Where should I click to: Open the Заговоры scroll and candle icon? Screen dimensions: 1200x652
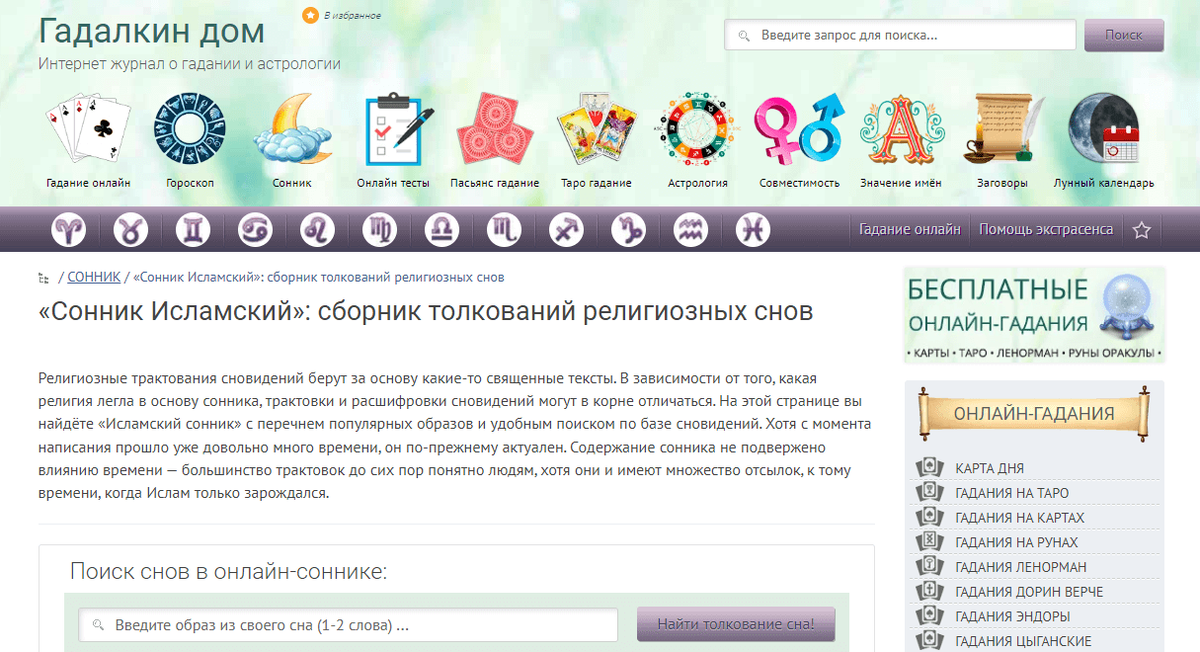(1002, 130)
